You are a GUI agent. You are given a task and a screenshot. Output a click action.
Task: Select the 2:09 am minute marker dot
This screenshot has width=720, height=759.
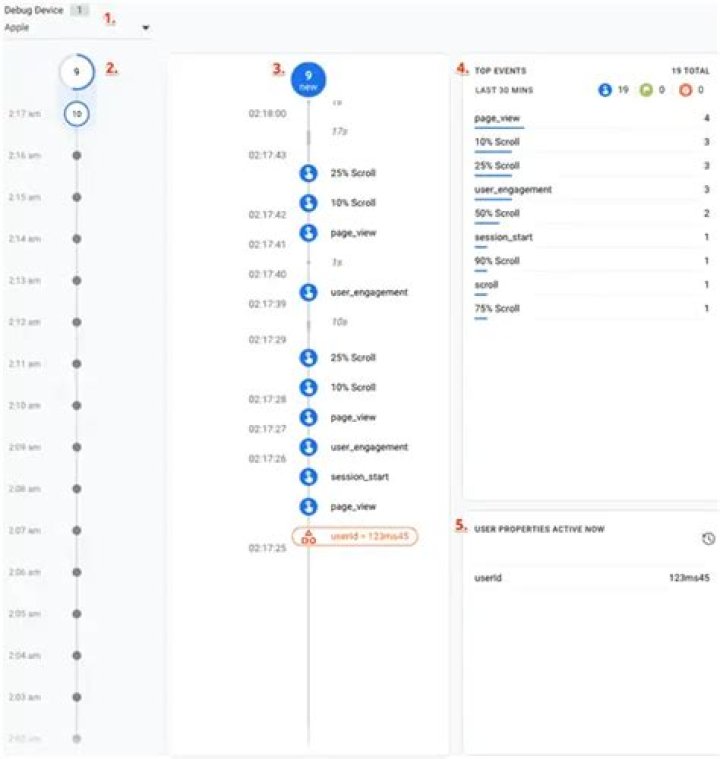[77, 447]
